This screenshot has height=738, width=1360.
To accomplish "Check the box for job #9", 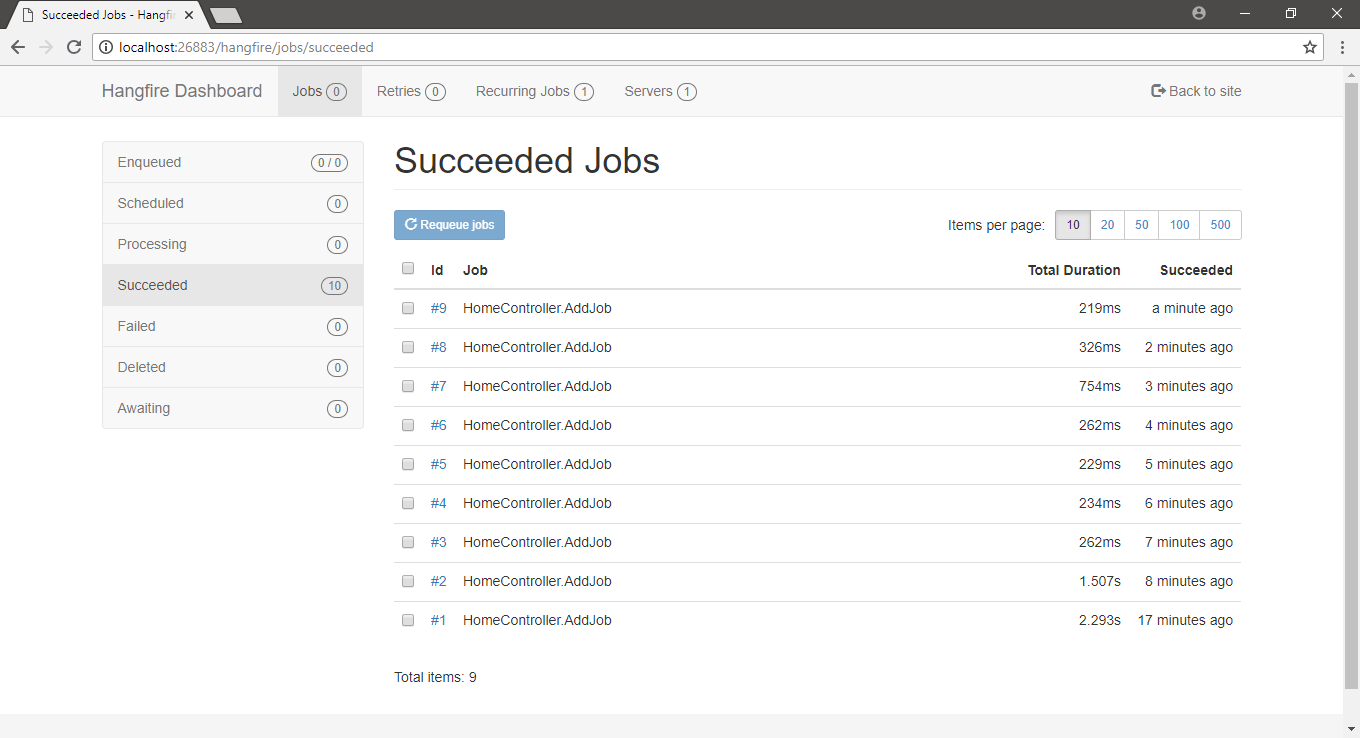I will pyautogui.click(x=408, y=308).
